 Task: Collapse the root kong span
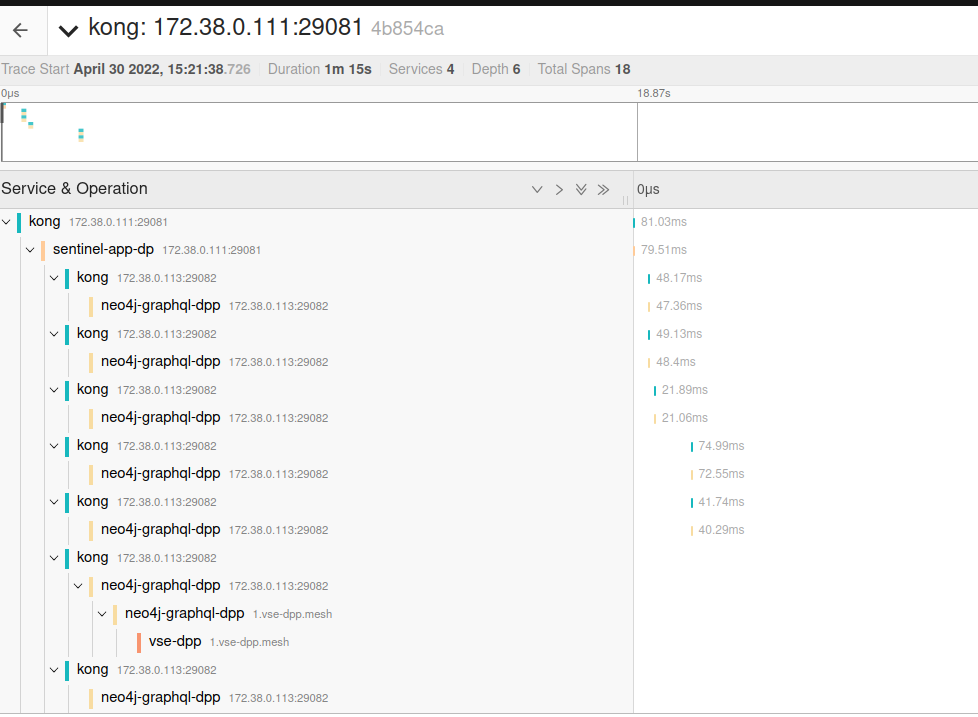(6, 221)
